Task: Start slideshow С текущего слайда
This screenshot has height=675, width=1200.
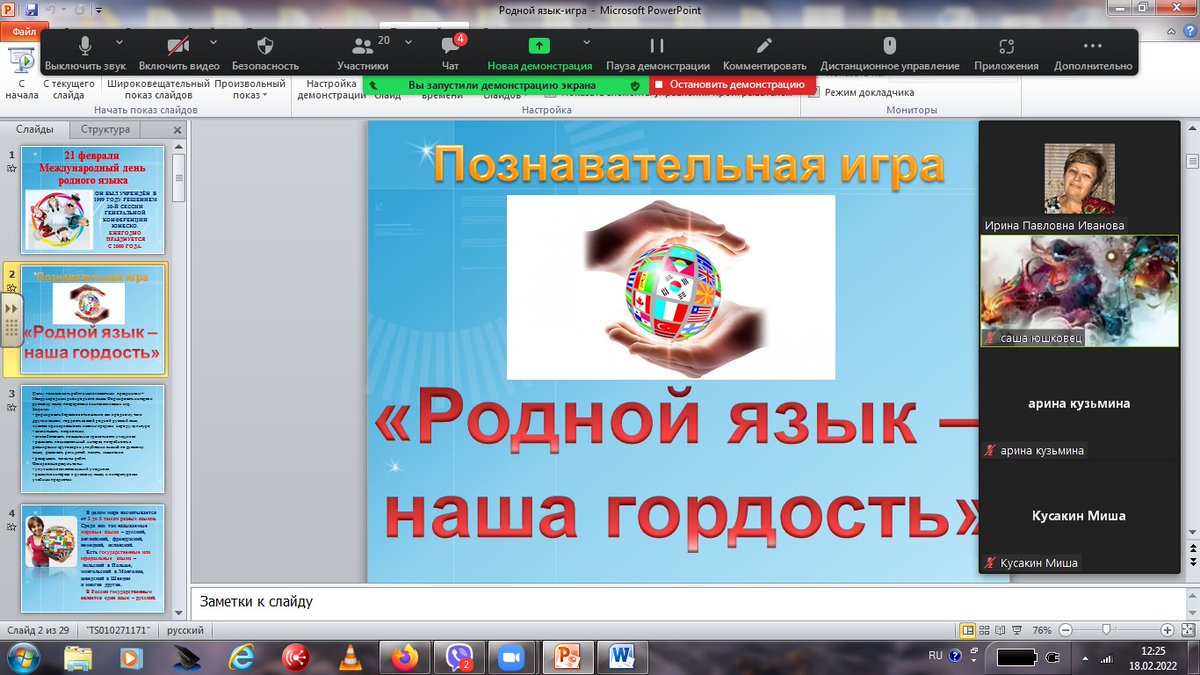Action: (x=69, y=88)
